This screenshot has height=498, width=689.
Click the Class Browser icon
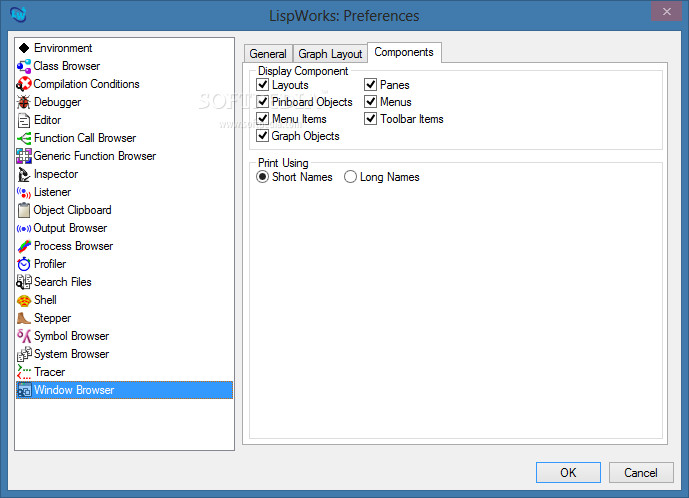pyautogui.click(x=24, y=66)
